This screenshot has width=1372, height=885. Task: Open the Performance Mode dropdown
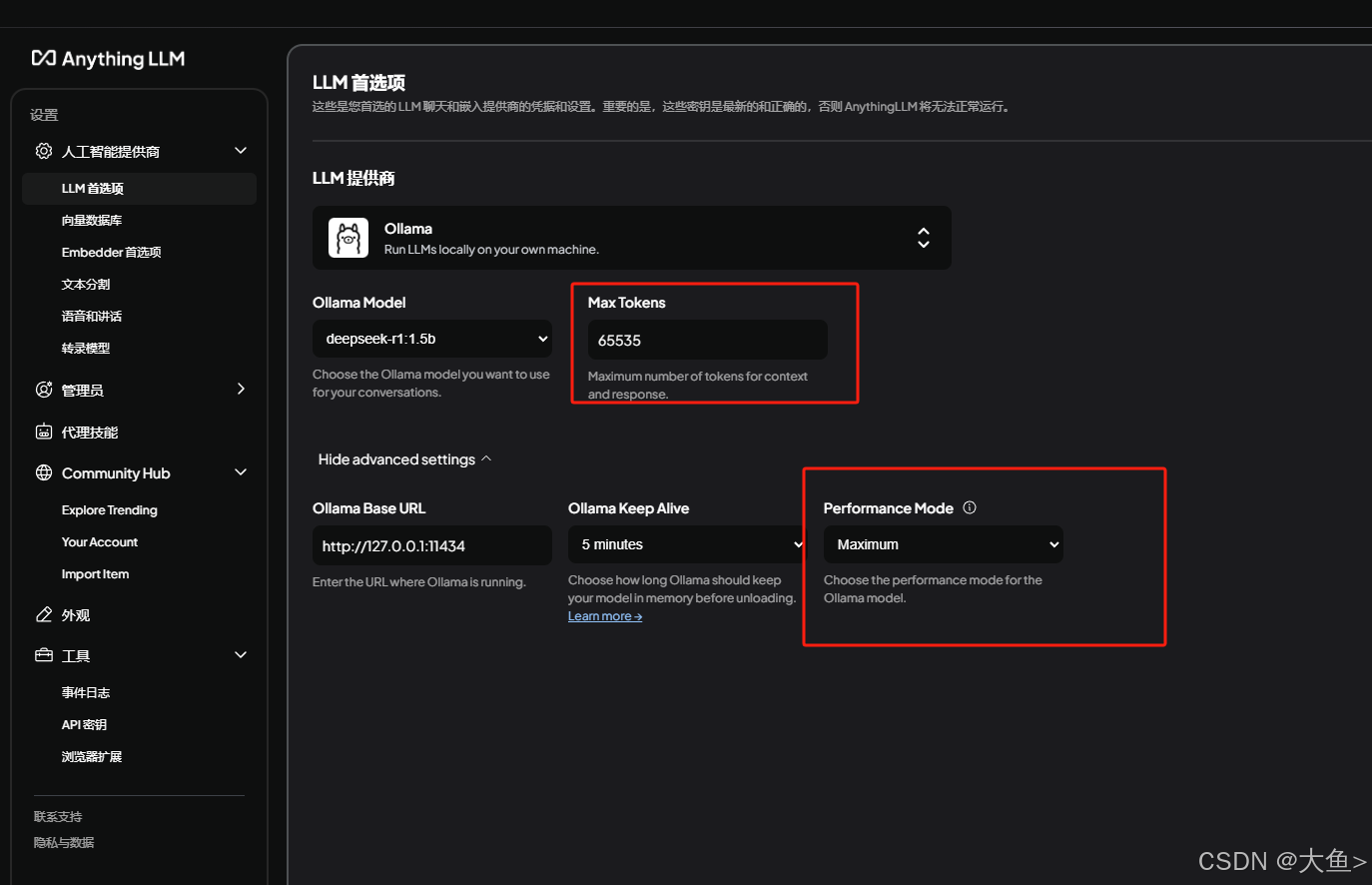pyautogui.click(x=944, y=544)
